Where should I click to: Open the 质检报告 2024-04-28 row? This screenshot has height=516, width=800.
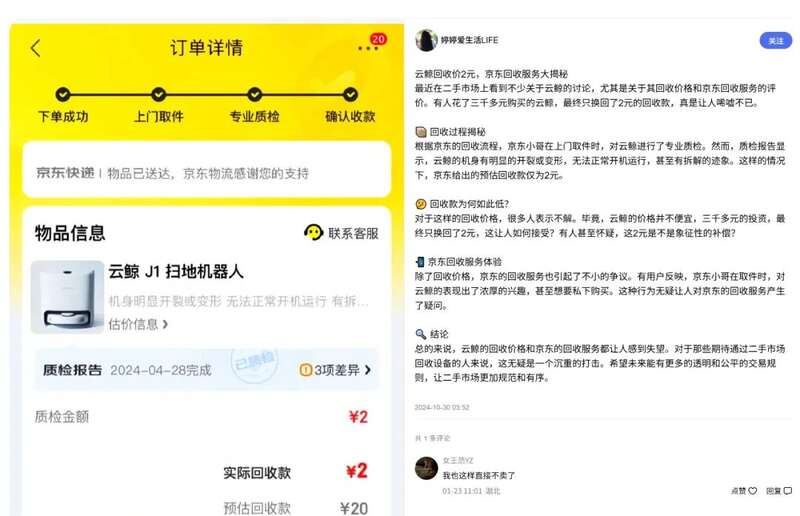pyautogui.click(x=207, y=370)
